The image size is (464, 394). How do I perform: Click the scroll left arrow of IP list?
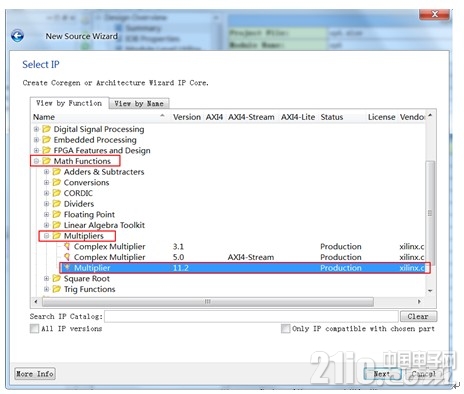coord(36,301)
